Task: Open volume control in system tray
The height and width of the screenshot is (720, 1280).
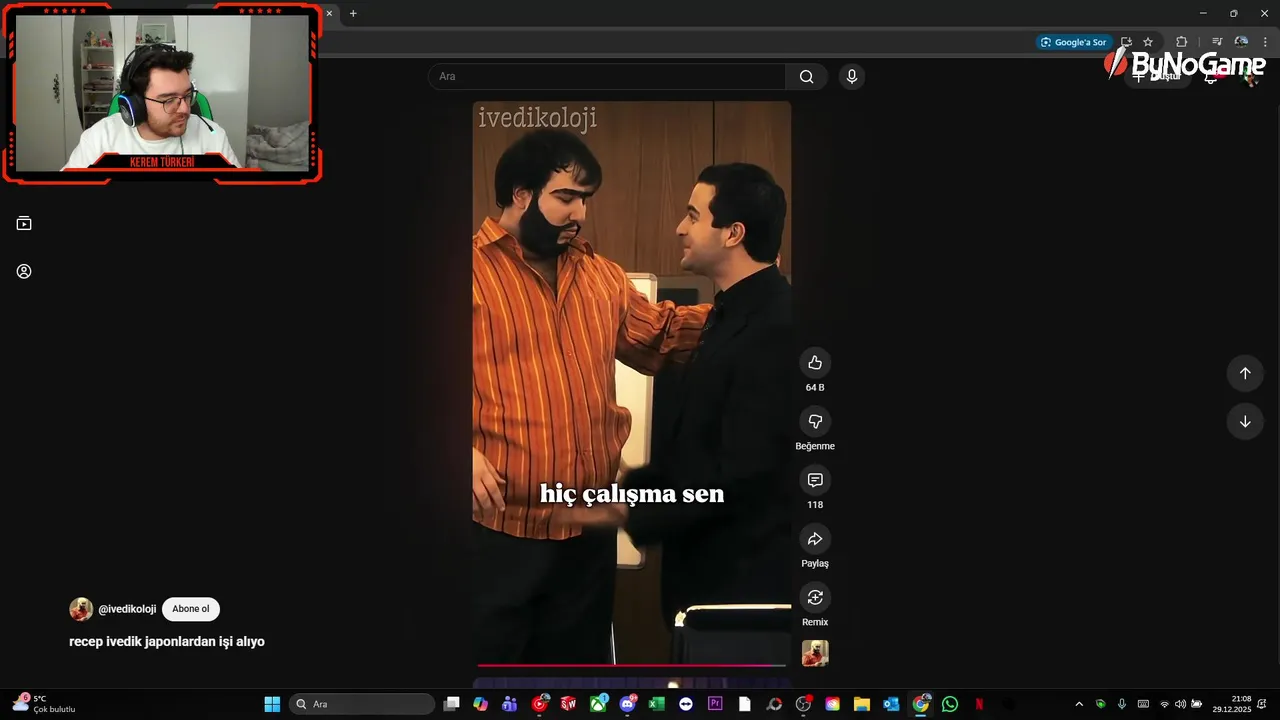Action: tap(1180, 704)
